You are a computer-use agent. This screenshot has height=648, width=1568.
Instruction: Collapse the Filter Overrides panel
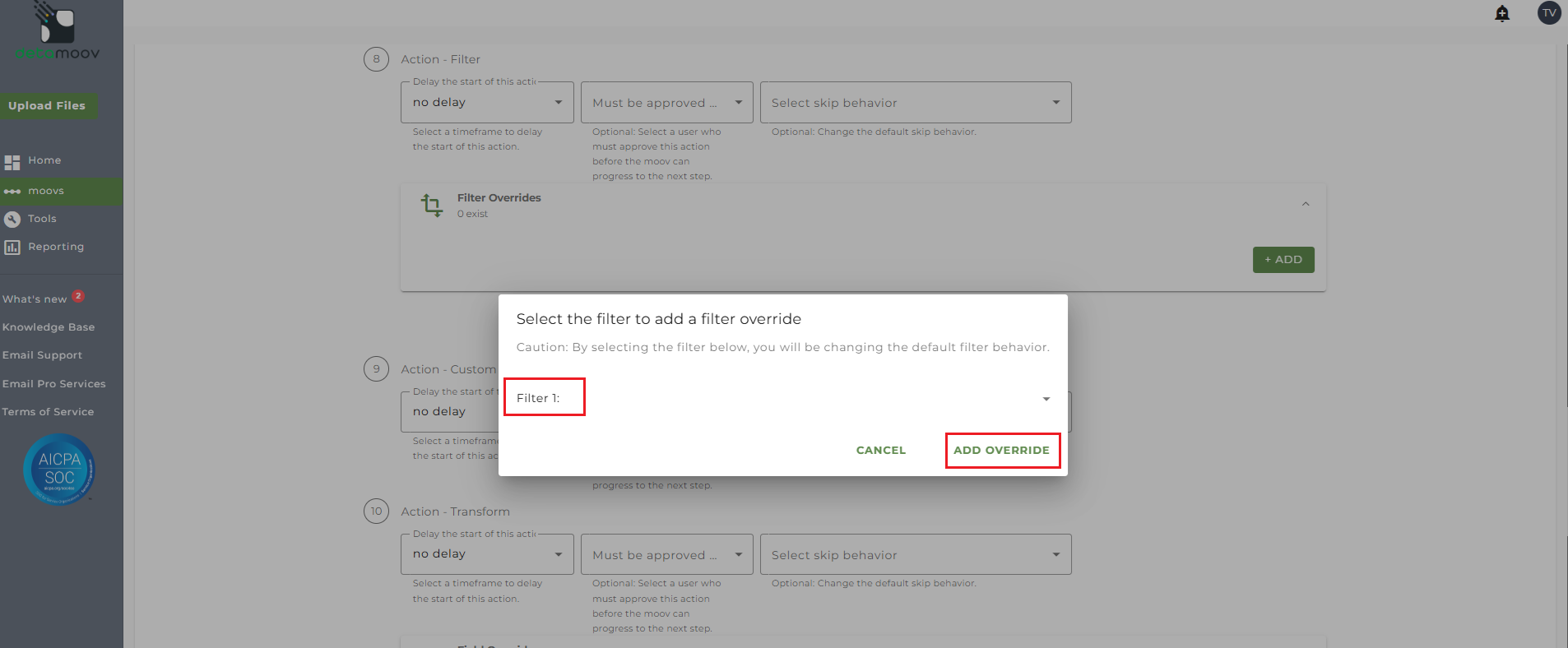1306,204
